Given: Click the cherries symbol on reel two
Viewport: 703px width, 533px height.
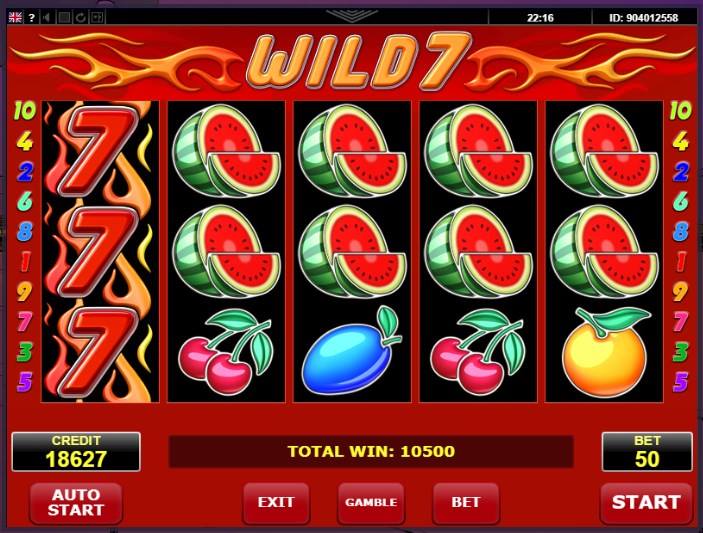Looking at the screenshot, I should [x=226, y=352].
